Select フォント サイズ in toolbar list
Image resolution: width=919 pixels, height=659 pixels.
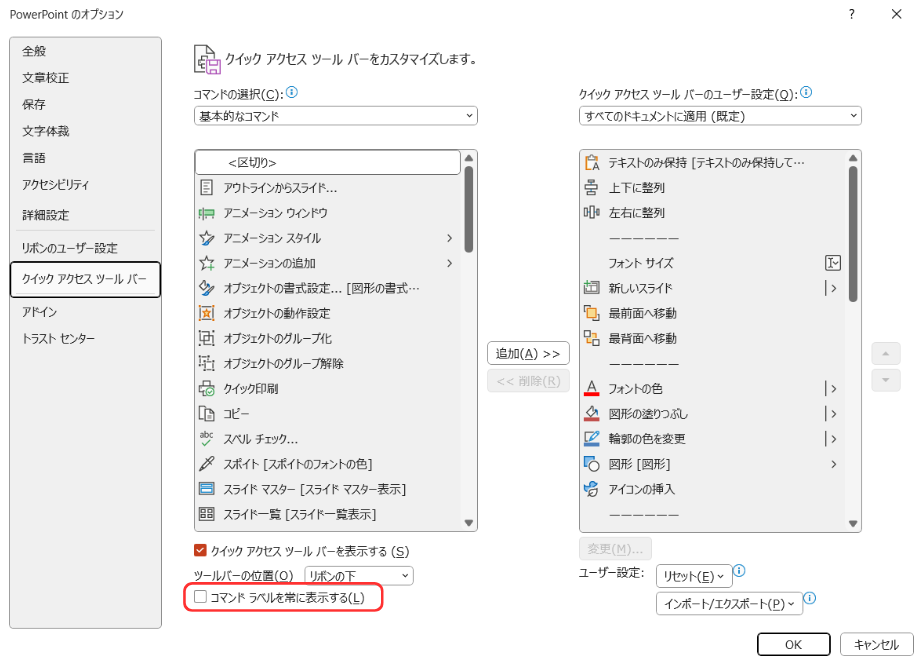point(713,263)
